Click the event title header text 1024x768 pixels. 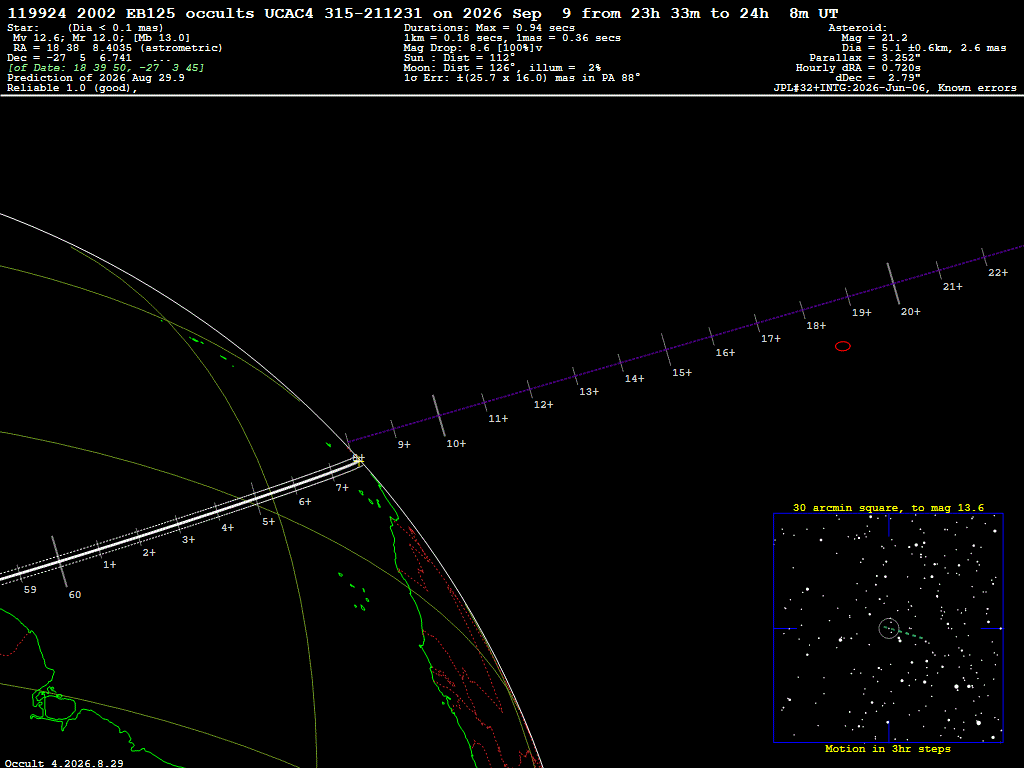coord(423,13)
